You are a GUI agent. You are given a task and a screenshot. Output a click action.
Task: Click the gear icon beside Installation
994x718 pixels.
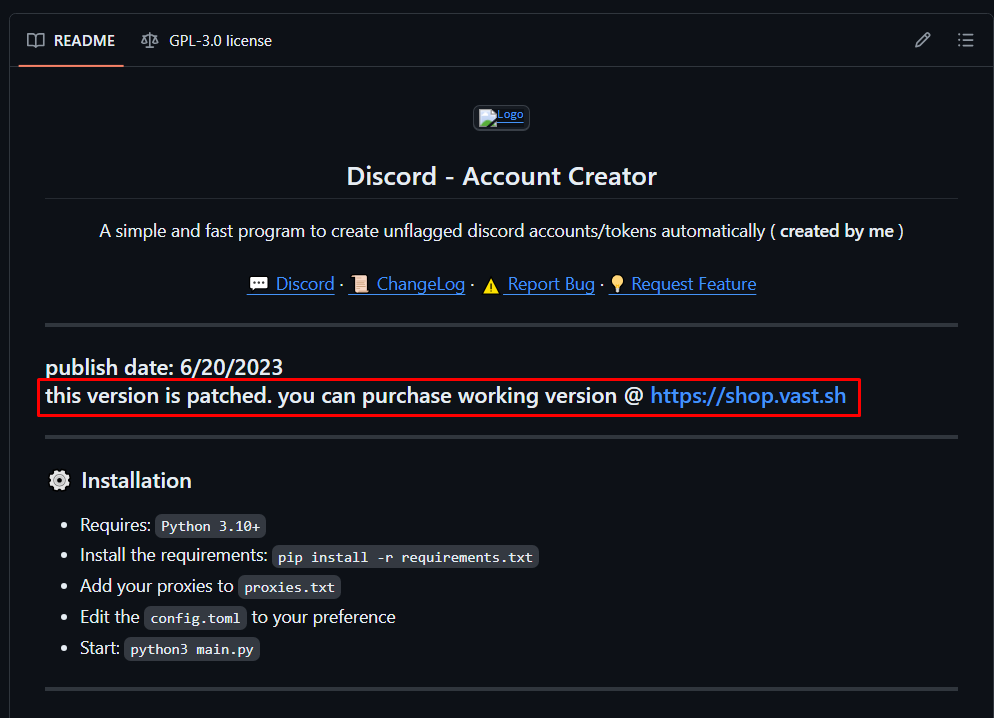click(60, 480)
